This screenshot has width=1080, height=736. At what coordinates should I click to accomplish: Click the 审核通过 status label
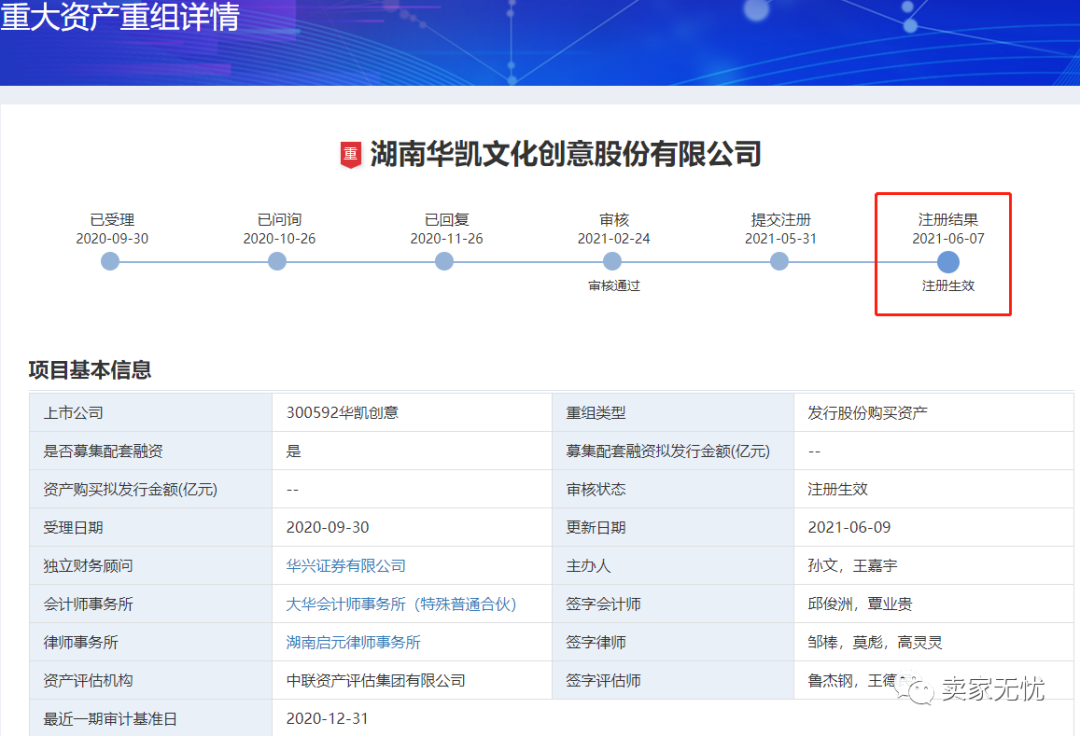(612, 285)
